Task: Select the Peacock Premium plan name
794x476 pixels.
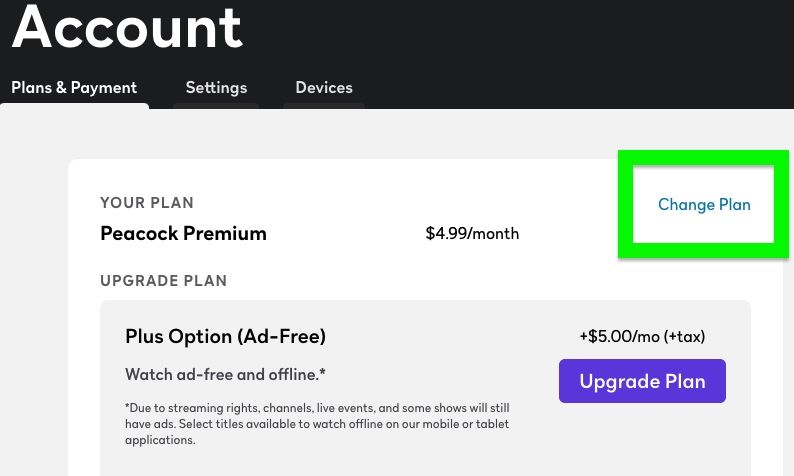Action: [183, 234]
